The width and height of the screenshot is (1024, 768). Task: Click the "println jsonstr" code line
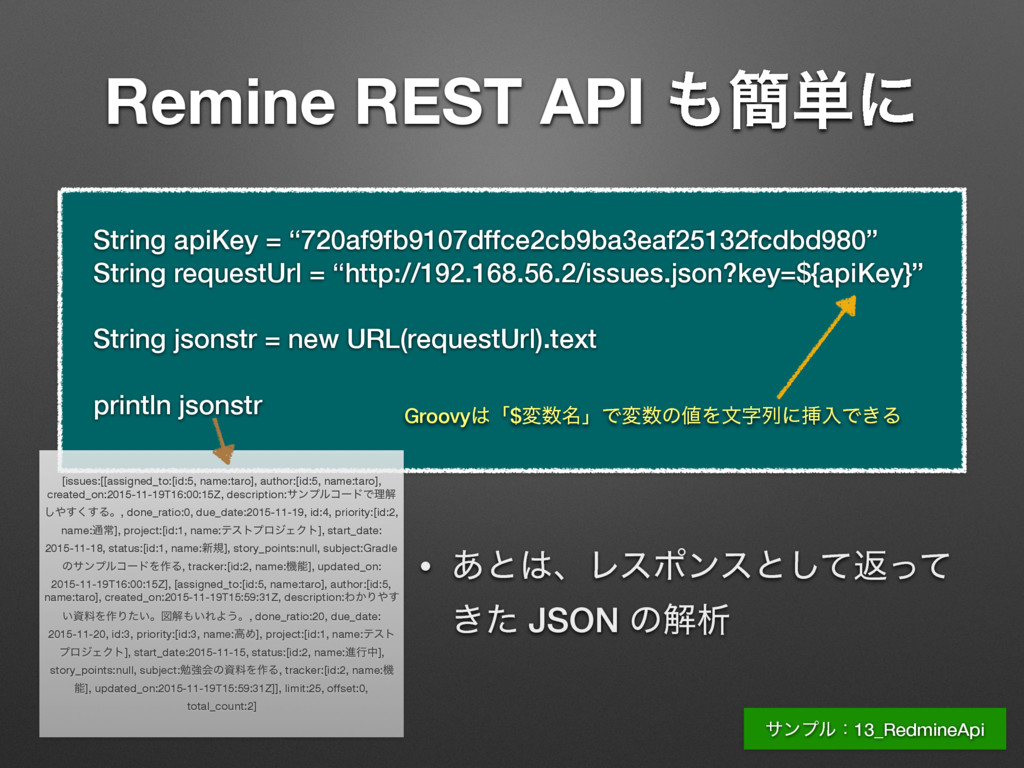coord(178,406)
